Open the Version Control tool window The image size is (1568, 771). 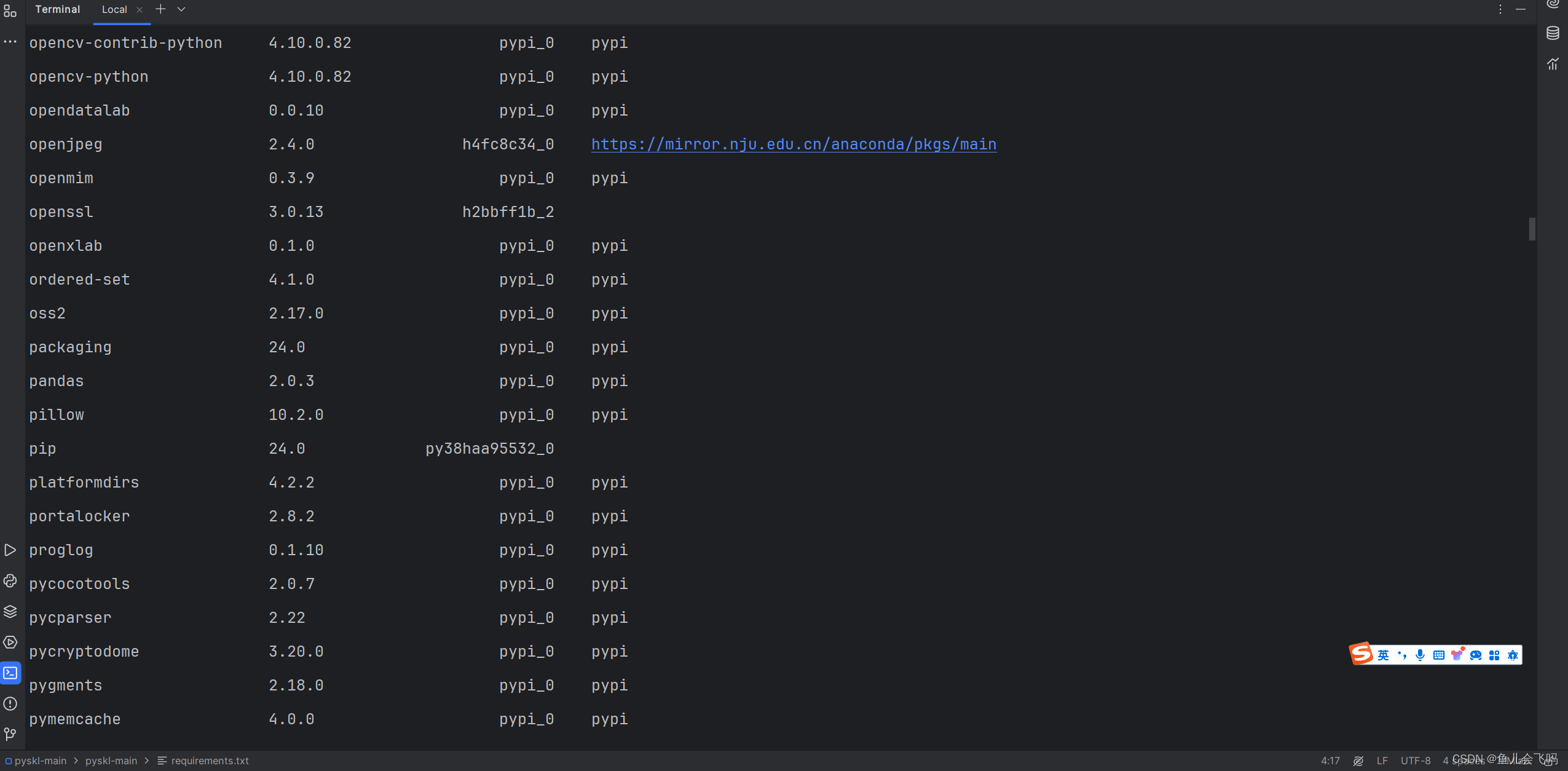(10, 733)
